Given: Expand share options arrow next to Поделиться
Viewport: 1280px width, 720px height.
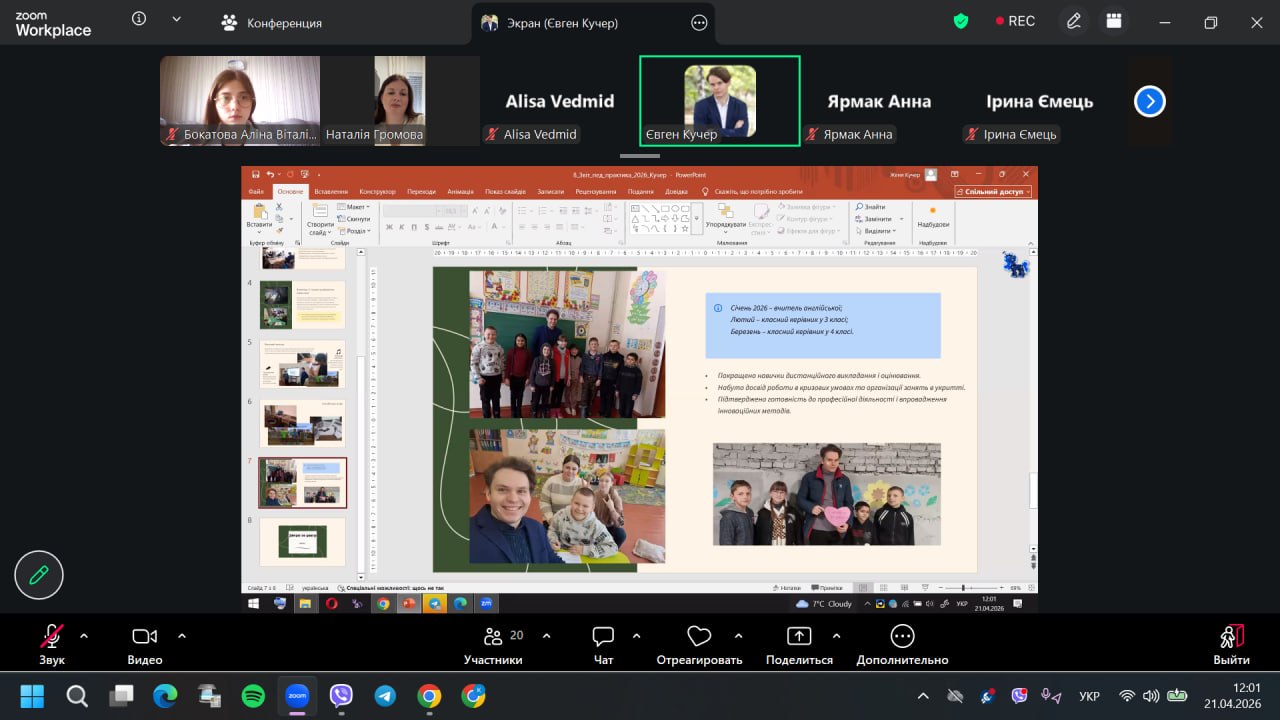Looking at the screenshot, I should (836, 635).
